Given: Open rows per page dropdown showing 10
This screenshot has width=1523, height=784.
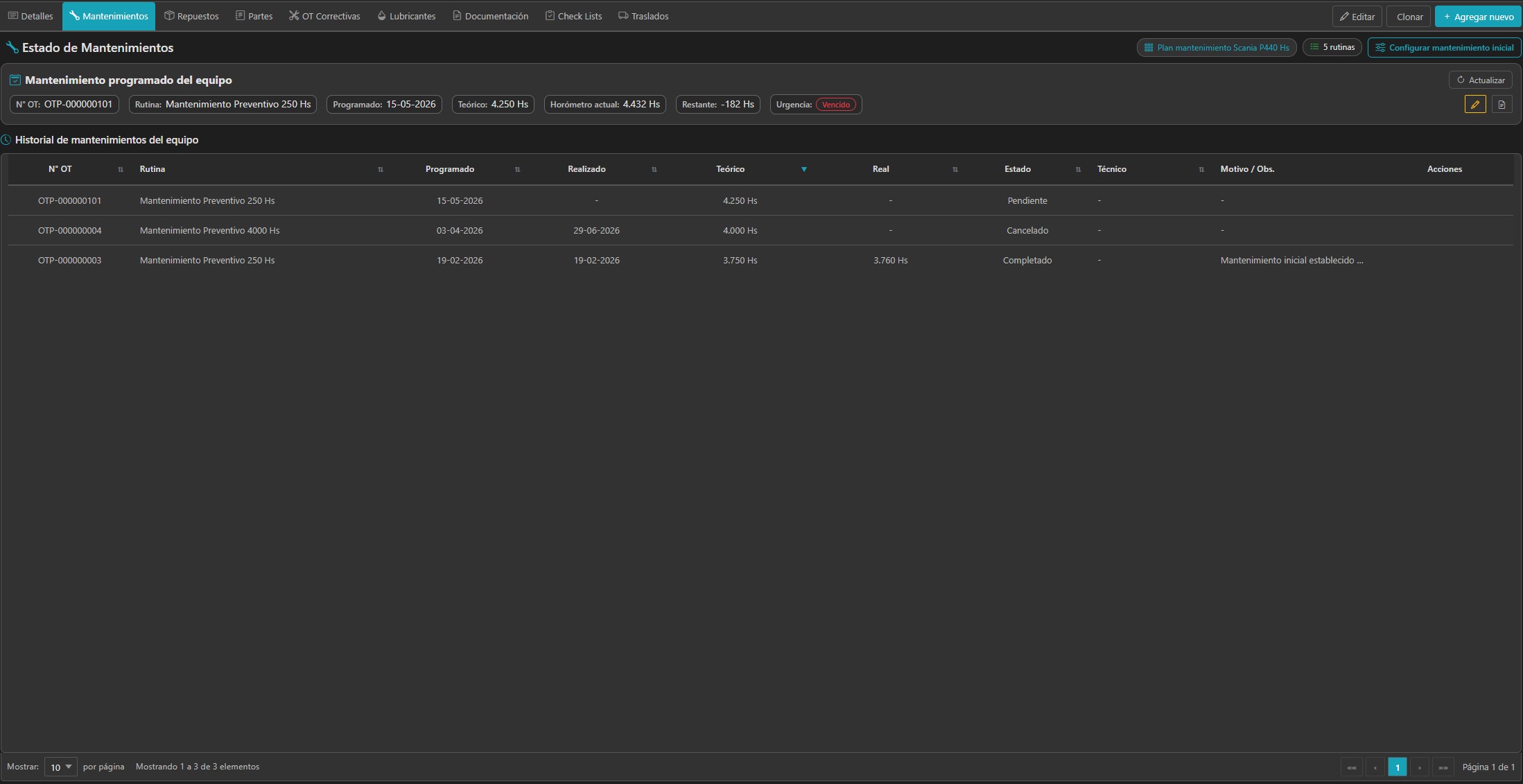Looking at the screenshot, I should click(x=60, y=767).
